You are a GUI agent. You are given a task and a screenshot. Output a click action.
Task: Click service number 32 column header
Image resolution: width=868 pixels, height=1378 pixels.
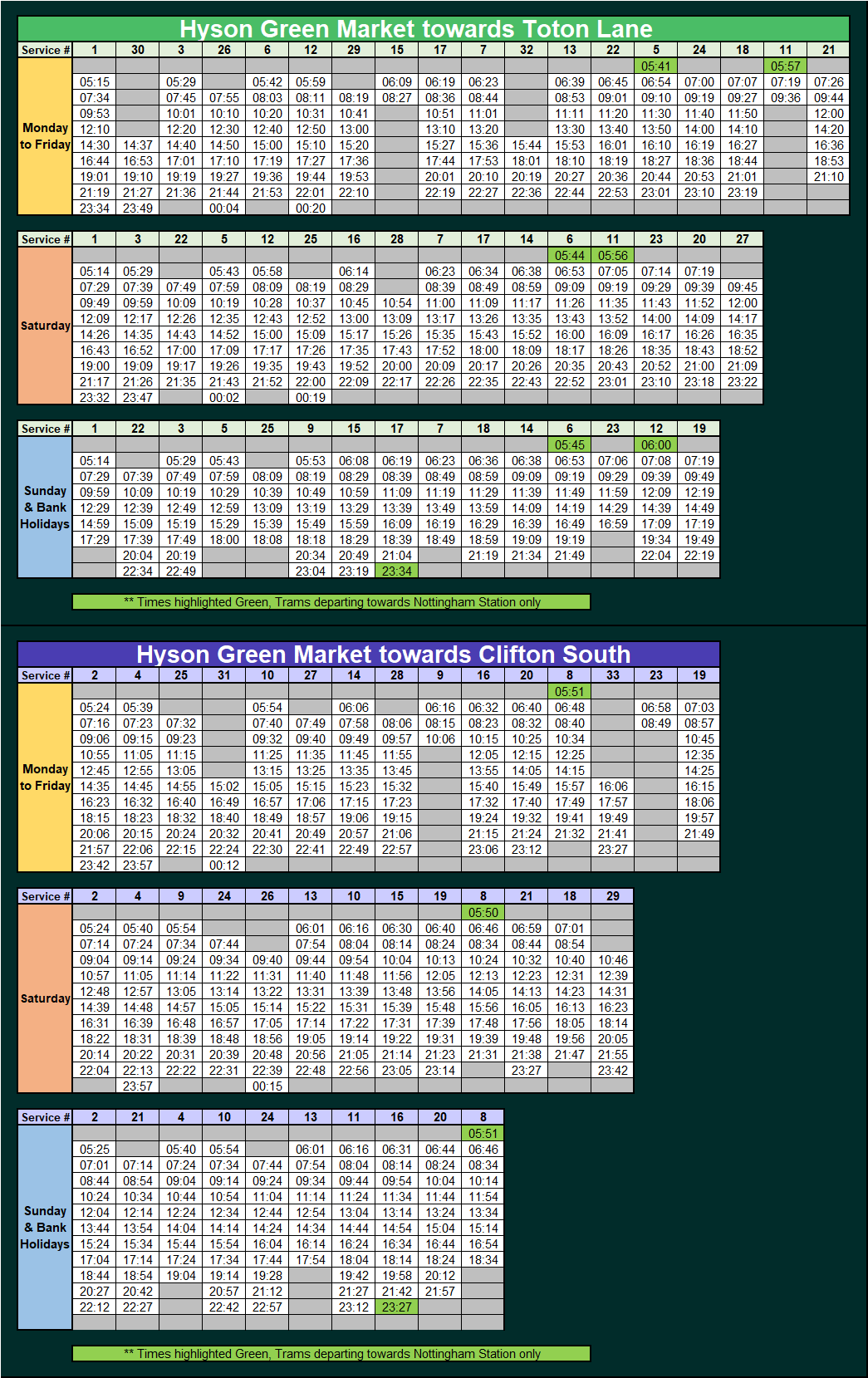(527, 50)
